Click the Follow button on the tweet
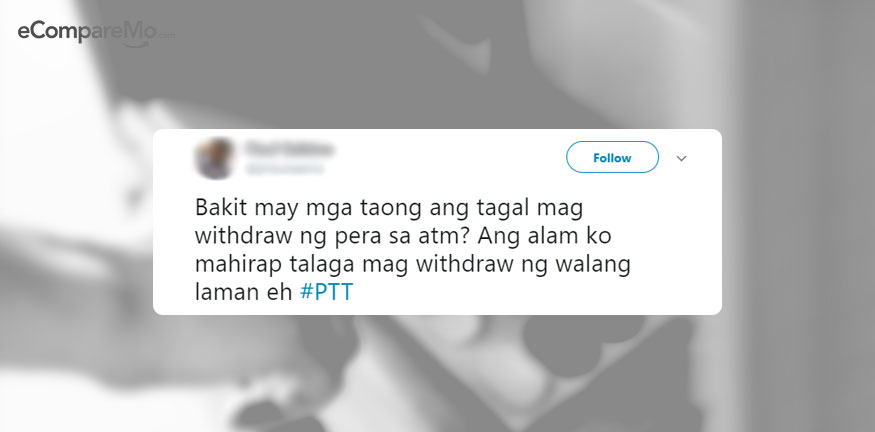This screenshot has width=875, height=432. pos(612,157)
